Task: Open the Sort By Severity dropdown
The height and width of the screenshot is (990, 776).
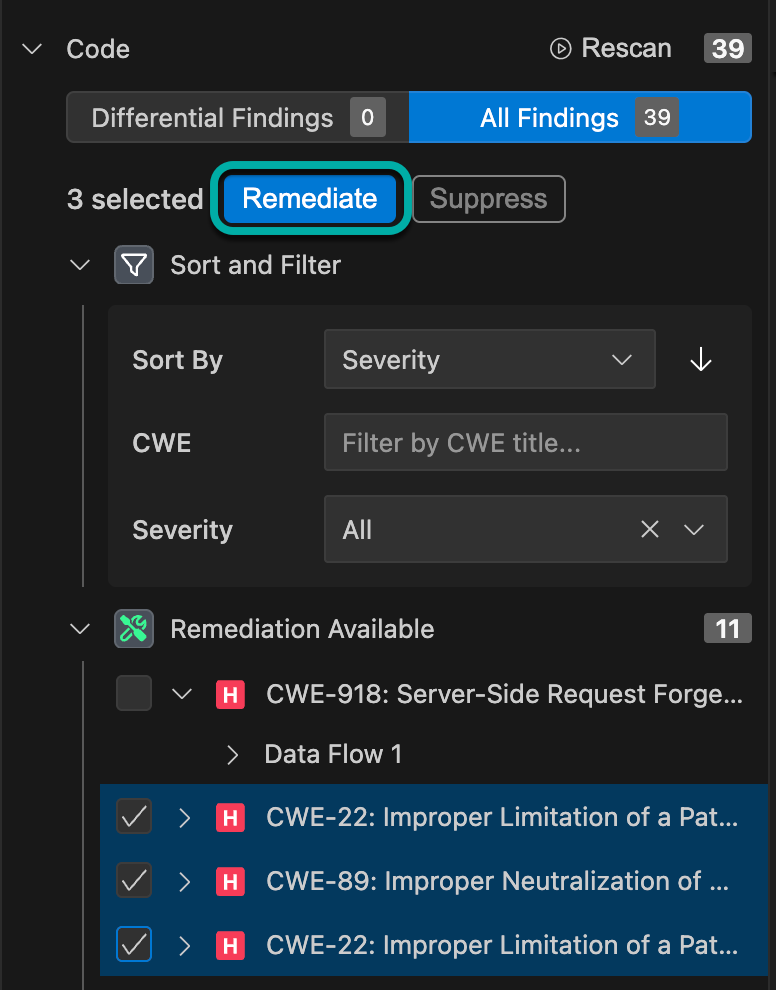Action: coord(489,360)
